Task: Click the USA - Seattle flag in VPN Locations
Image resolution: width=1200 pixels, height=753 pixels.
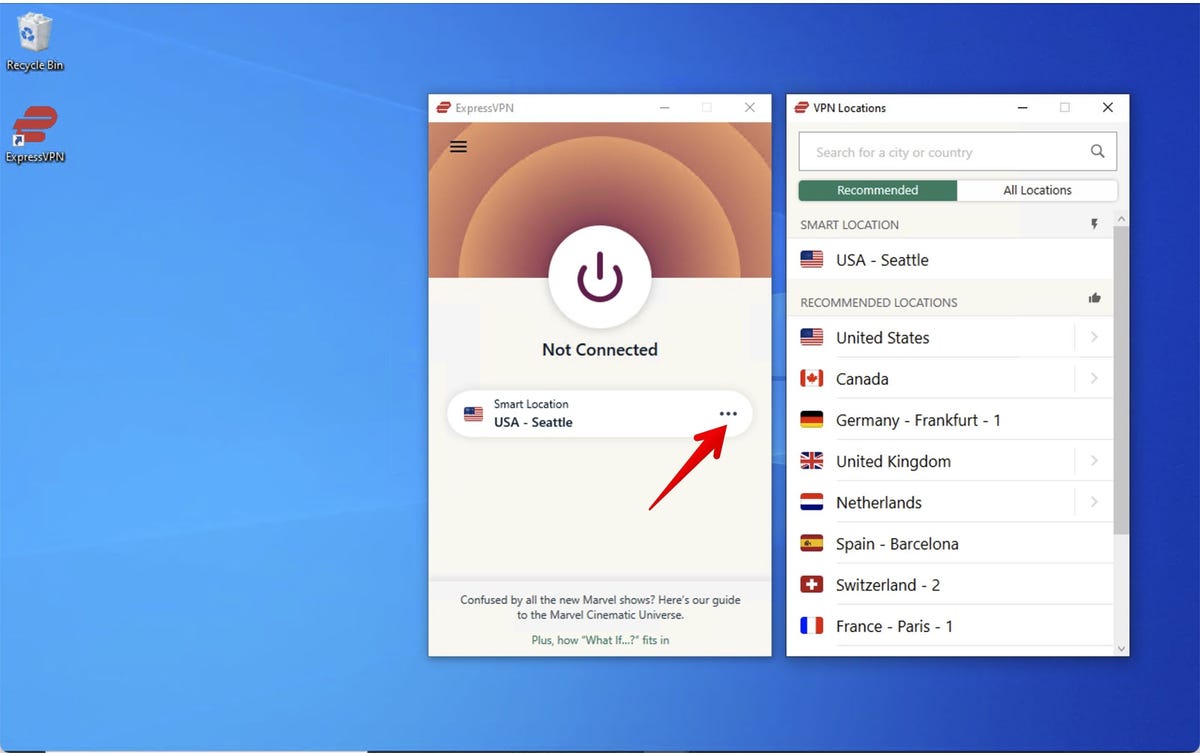Action: [x=812, y=259]
